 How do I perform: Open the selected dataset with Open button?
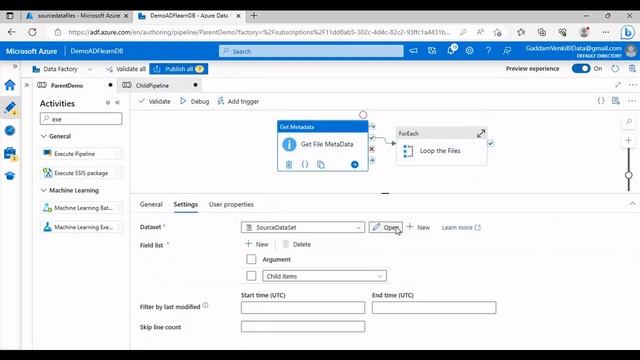coord(386,227)
